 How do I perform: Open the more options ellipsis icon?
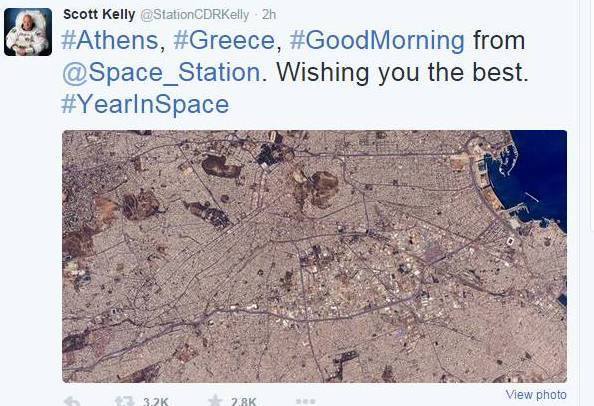click(305, 401)
